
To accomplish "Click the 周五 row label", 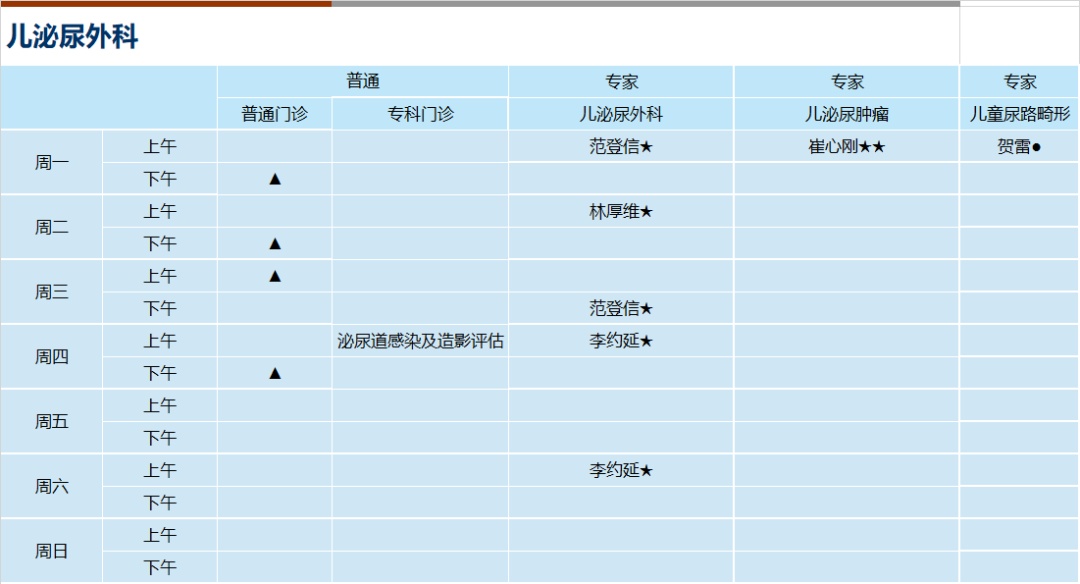I will [x=52, y=421].
